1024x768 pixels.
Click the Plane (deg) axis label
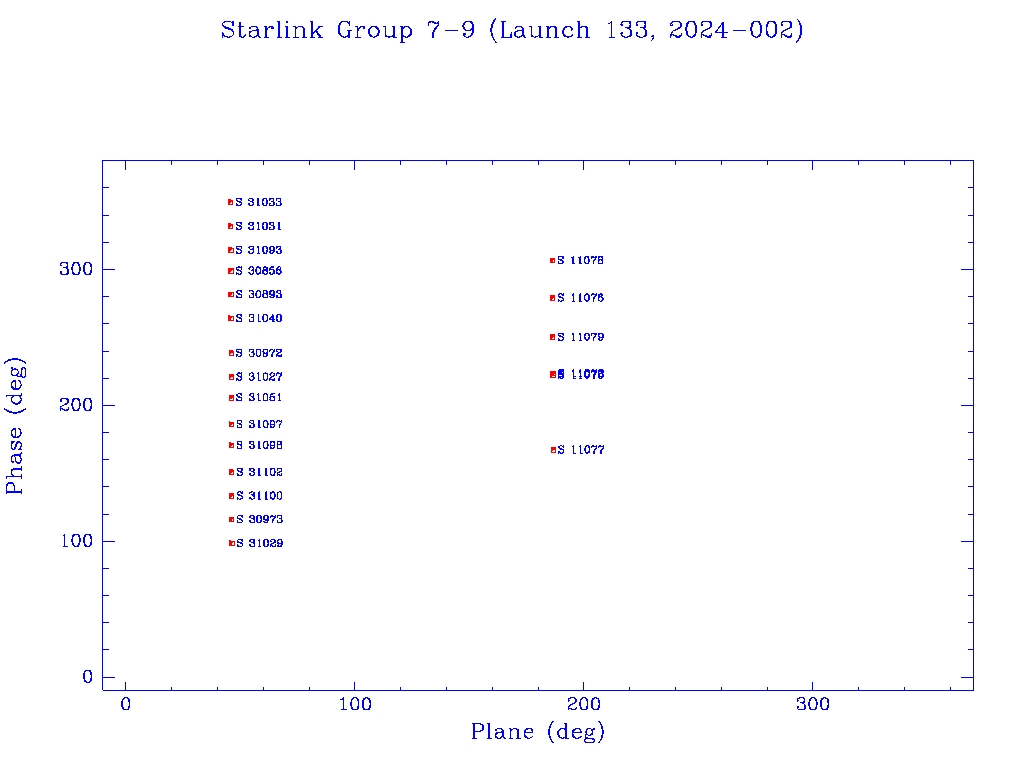(x=538, y=732)
